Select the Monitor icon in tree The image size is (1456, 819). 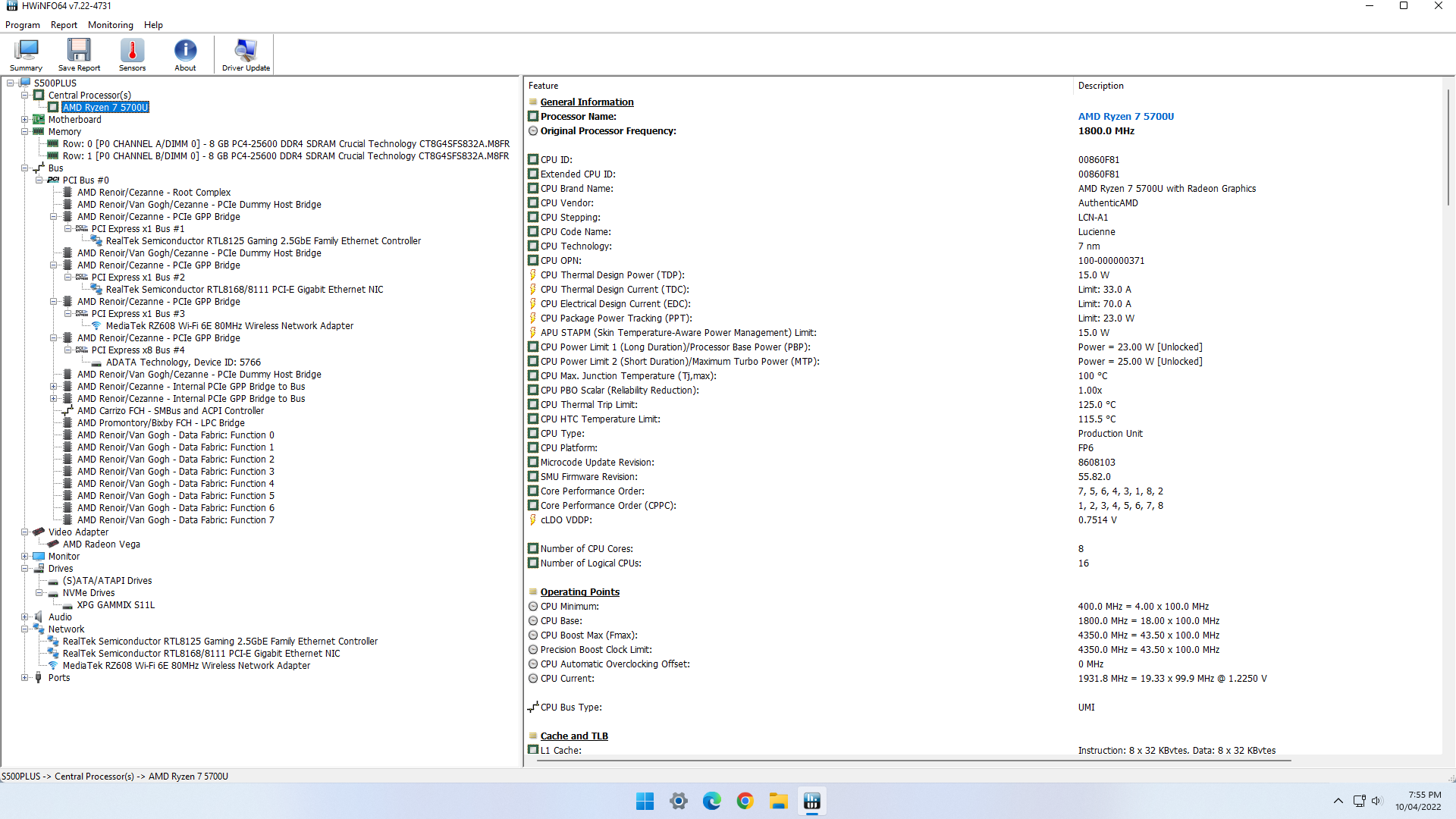pyautogui.click(x=39, y=557)
